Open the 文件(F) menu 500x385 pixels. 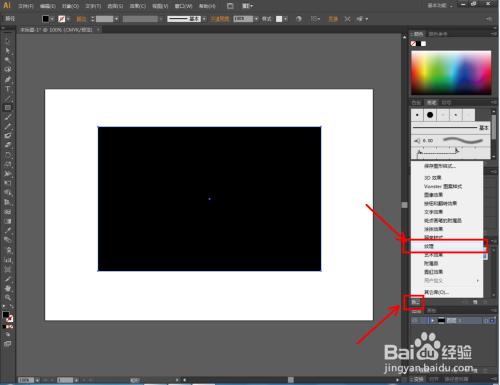(x=26, y=6)
